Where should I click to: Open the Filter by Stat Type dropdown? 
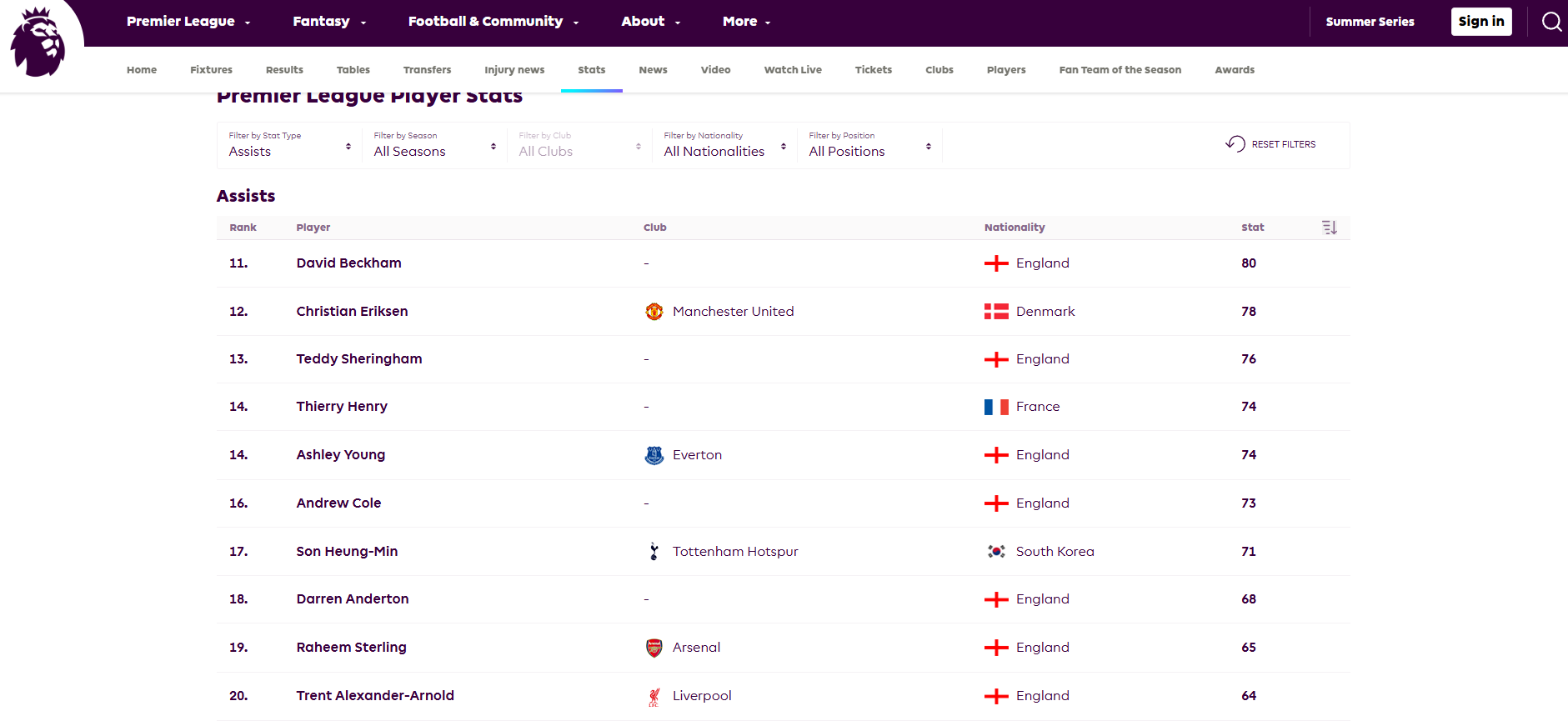coord(289,146)
